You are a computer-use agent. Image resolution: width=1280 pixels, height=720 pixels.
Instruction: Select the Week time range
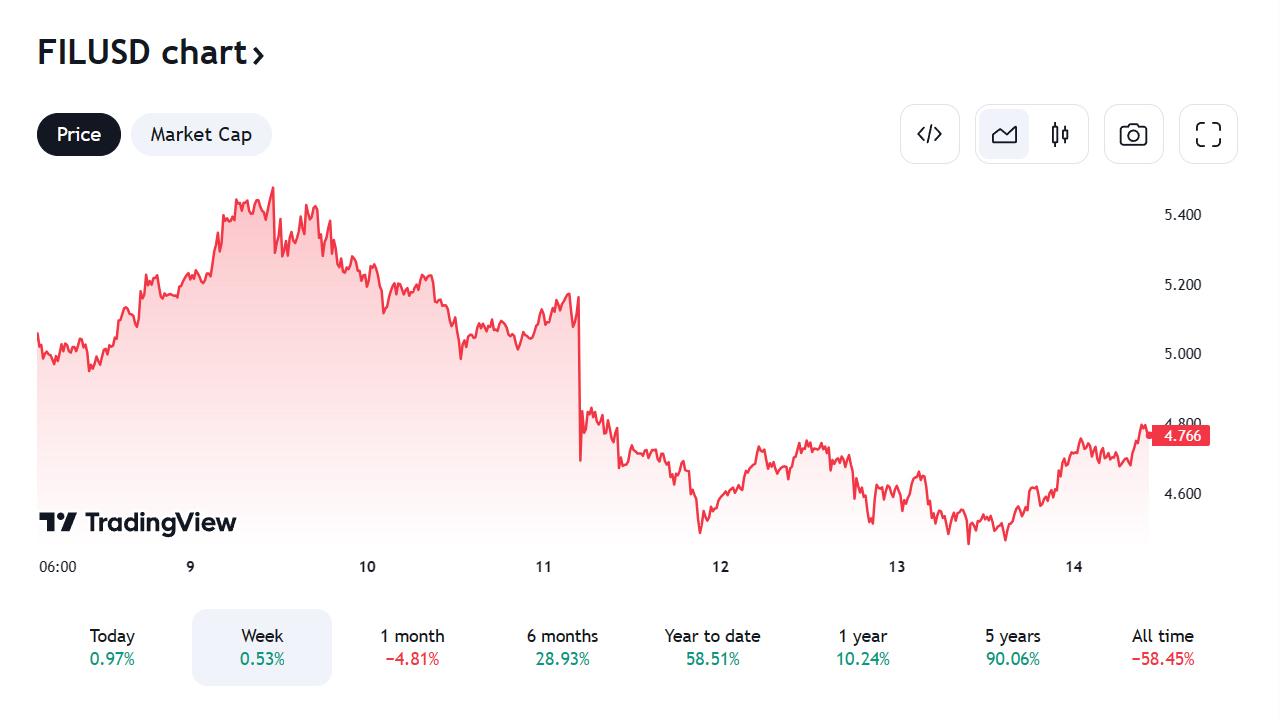click(x=262, y=647)
